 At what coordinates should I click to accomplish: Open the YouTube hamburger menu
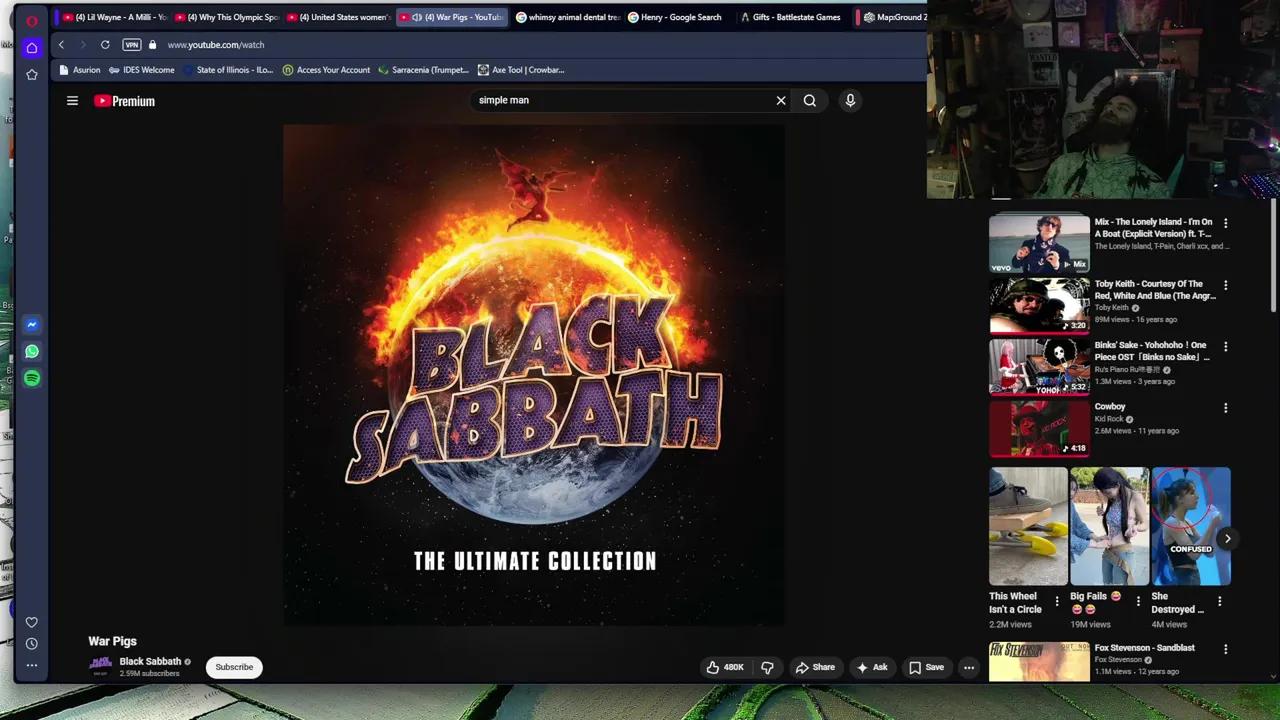click(72, 100)
